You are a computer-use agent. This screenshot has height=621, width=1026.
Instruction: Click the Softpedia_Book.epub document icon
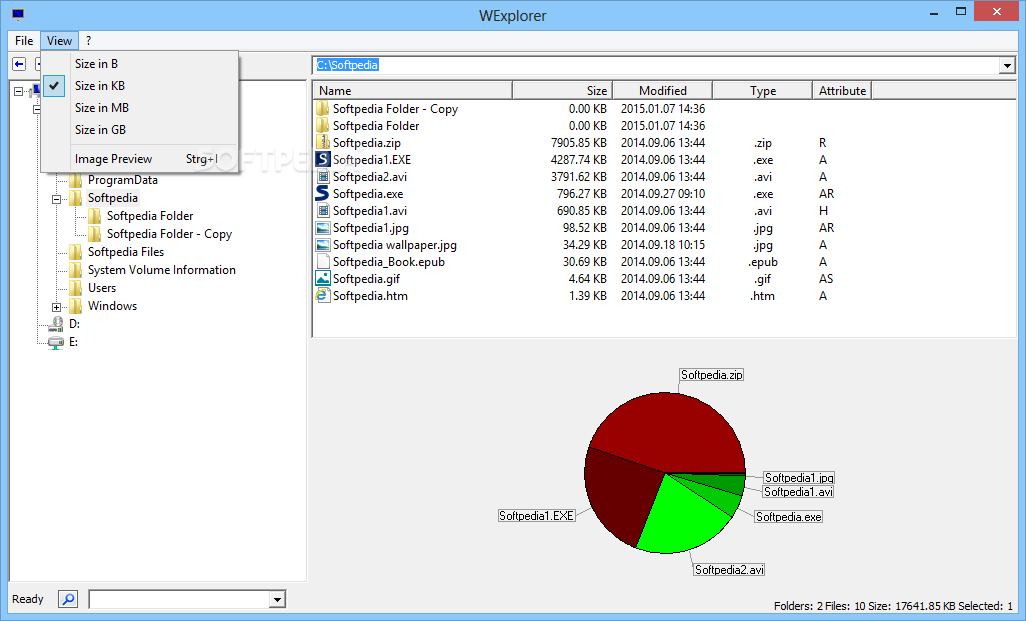pos(323,262)
